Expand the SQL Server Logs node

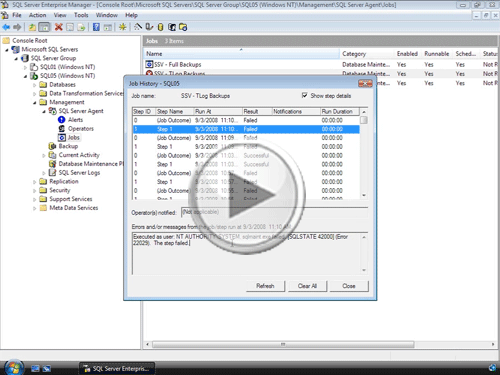(44, 173)
